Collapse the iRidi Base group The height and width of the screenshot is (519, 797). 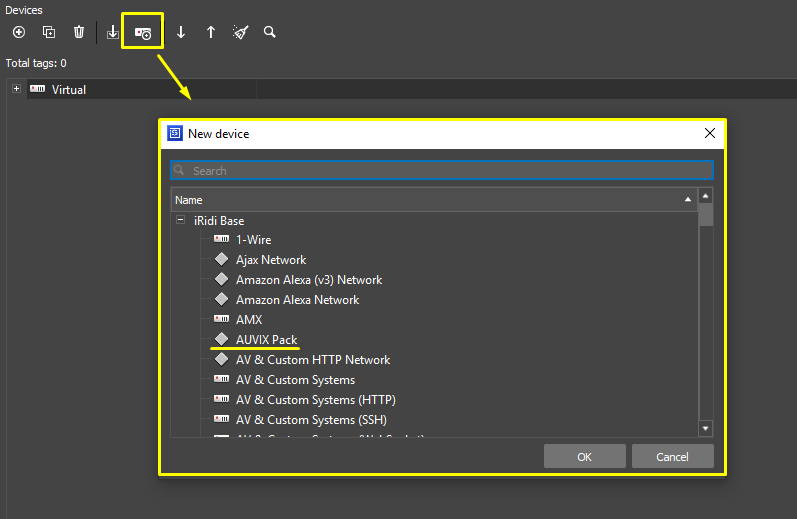point(180,220)
